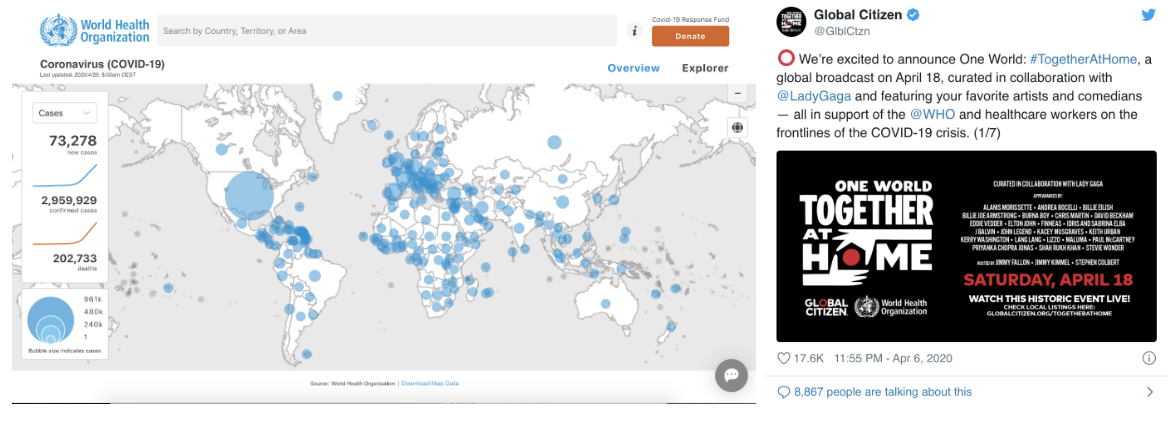Click the Coronavirus (COVID-19) heading
This screenshot has width=1168, height=424.
tap(102, 64)
